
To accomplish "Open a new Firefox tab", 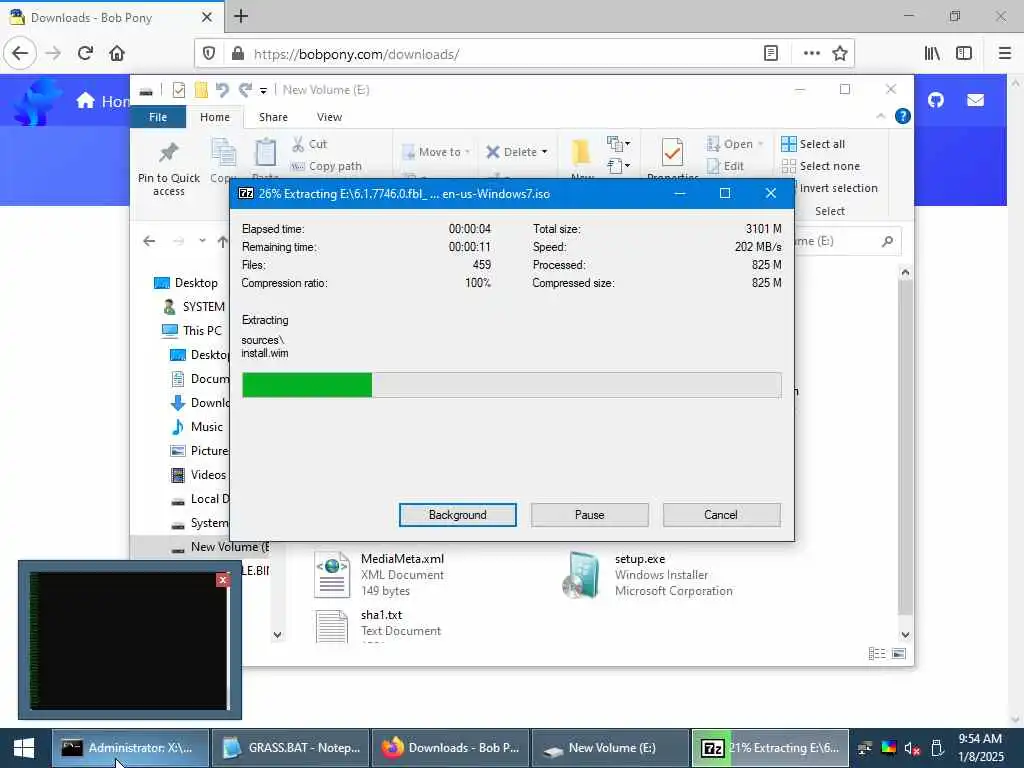I will click(241, 16).
